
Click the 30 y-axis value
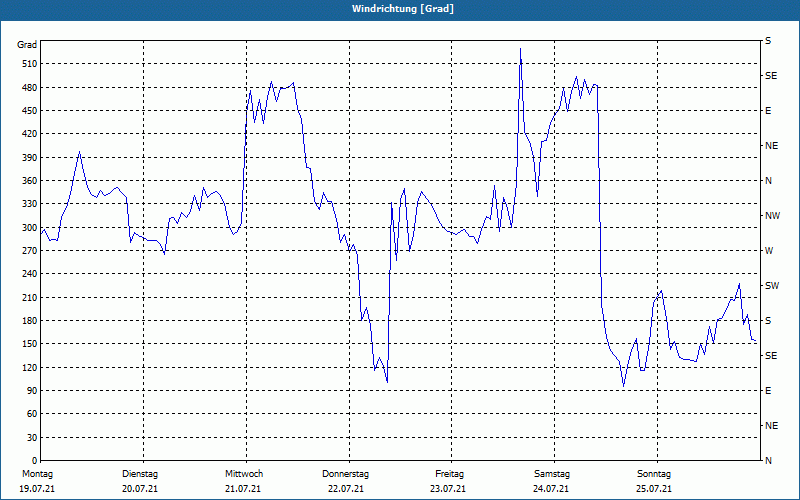pos(32,438)
